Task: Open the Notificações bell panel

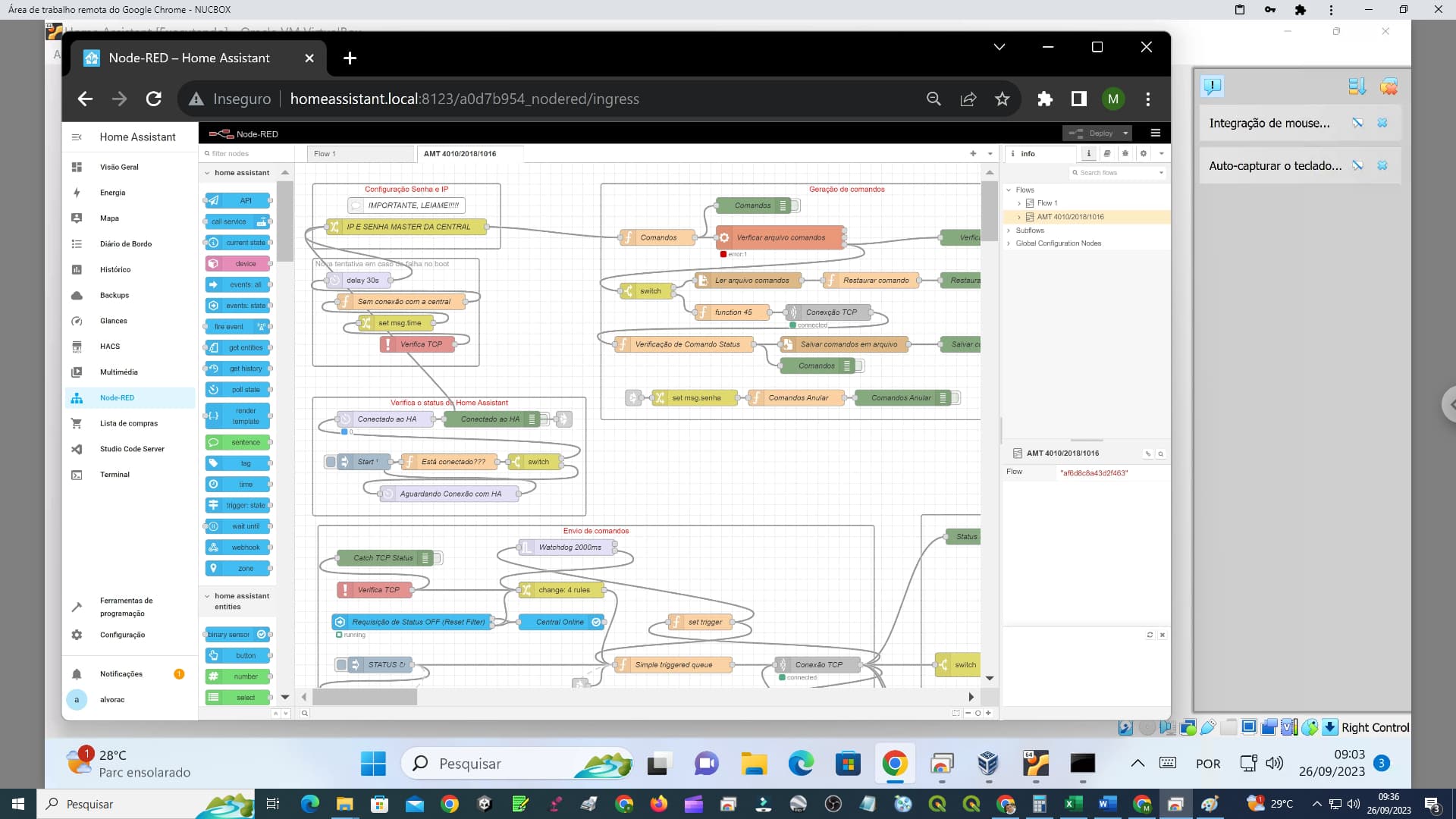Action: [x=130, y=674]
